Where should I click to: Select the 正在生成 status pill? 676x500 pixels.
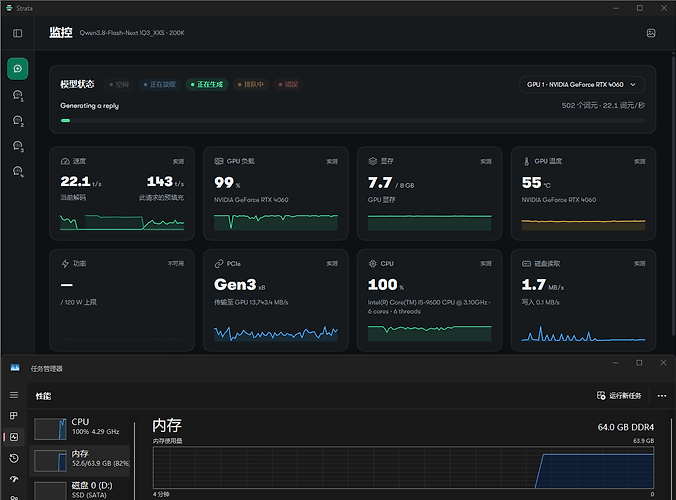[x=207, y=84]
